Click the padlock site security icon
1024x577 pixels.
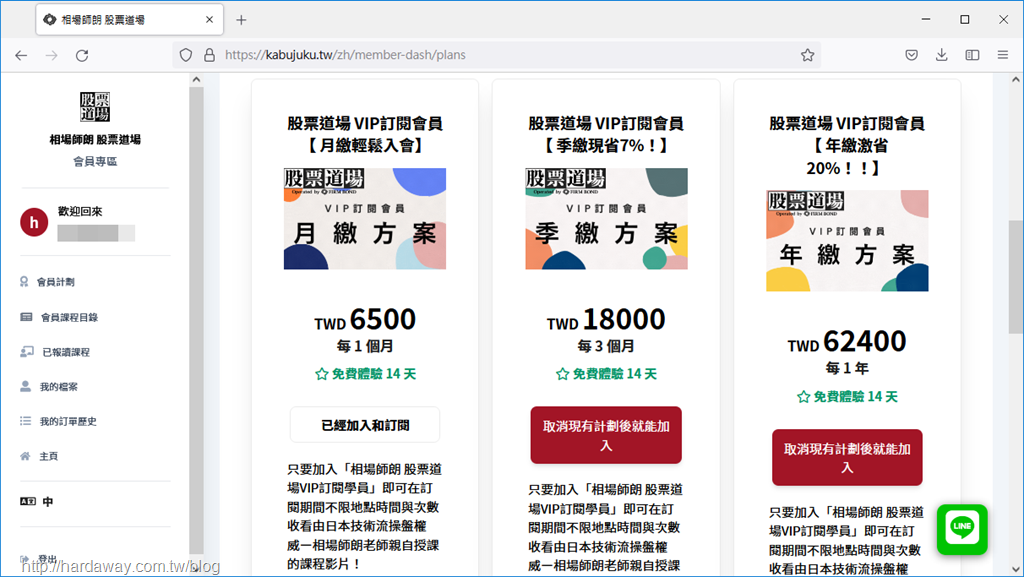[209, 55]
